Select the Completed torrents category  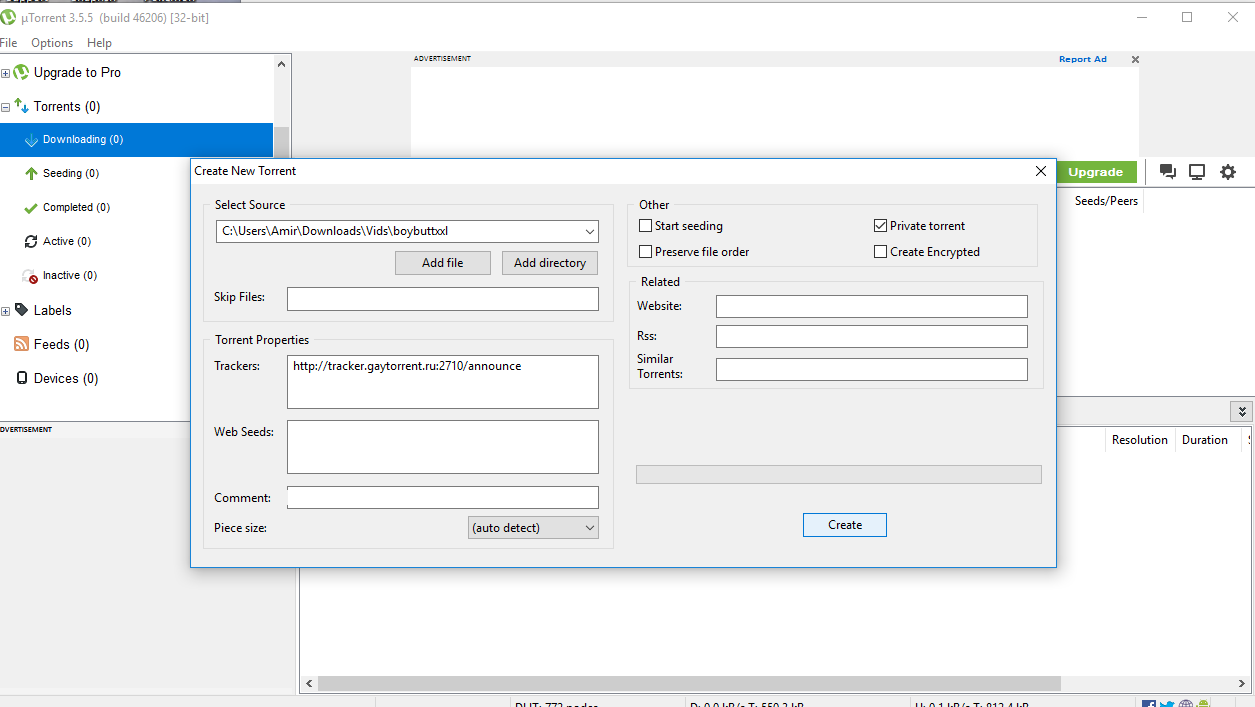pyautogui.click(x=76, y=207)
